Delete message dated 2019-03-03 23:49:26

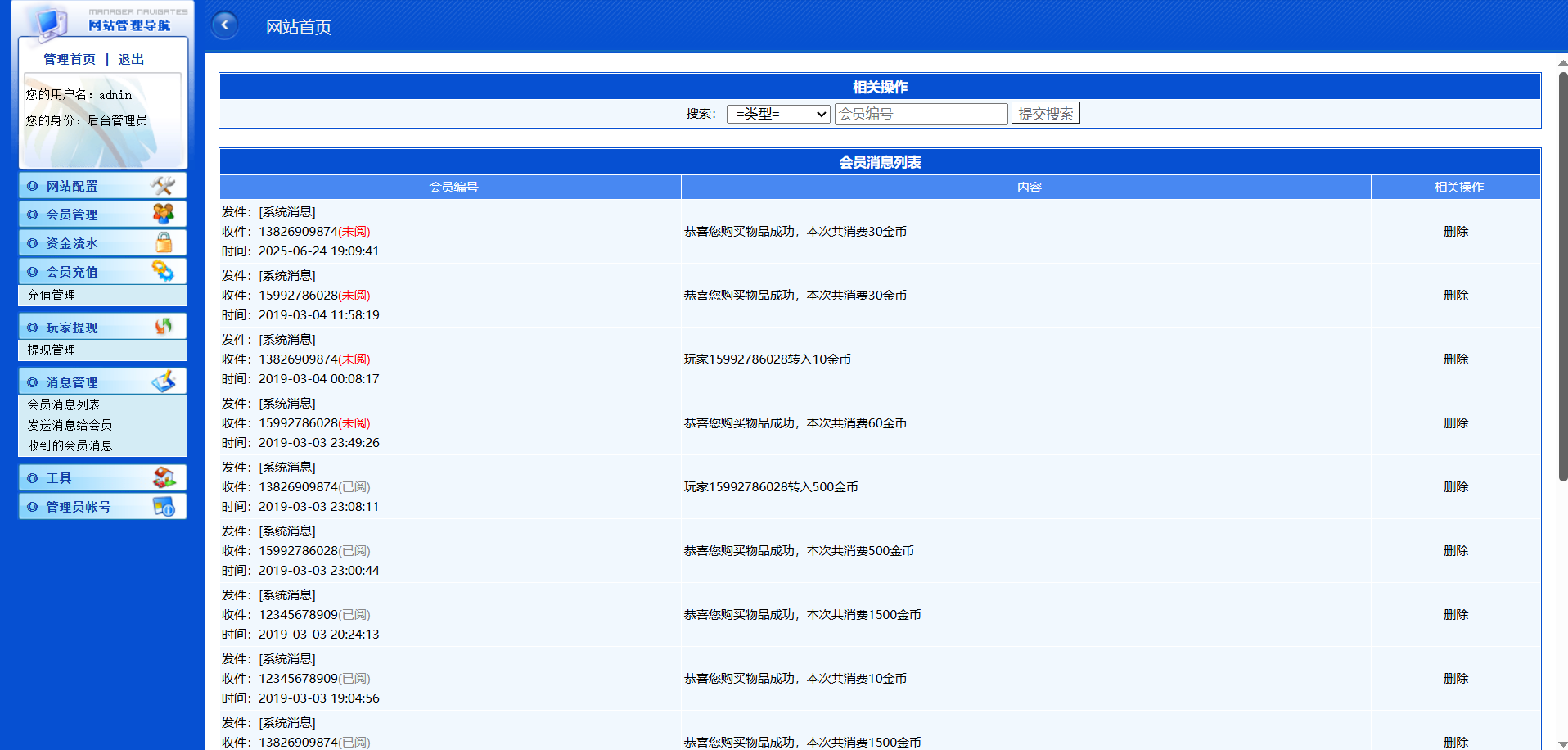[1456, 423]
